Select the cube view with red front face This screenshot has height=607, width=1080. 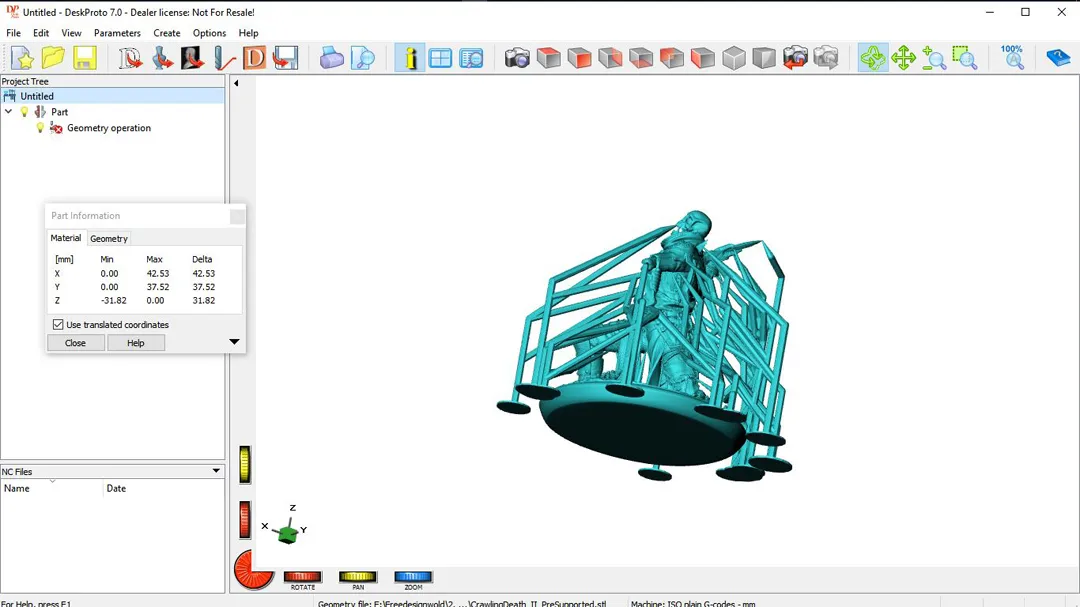click(x=579, y=58)
